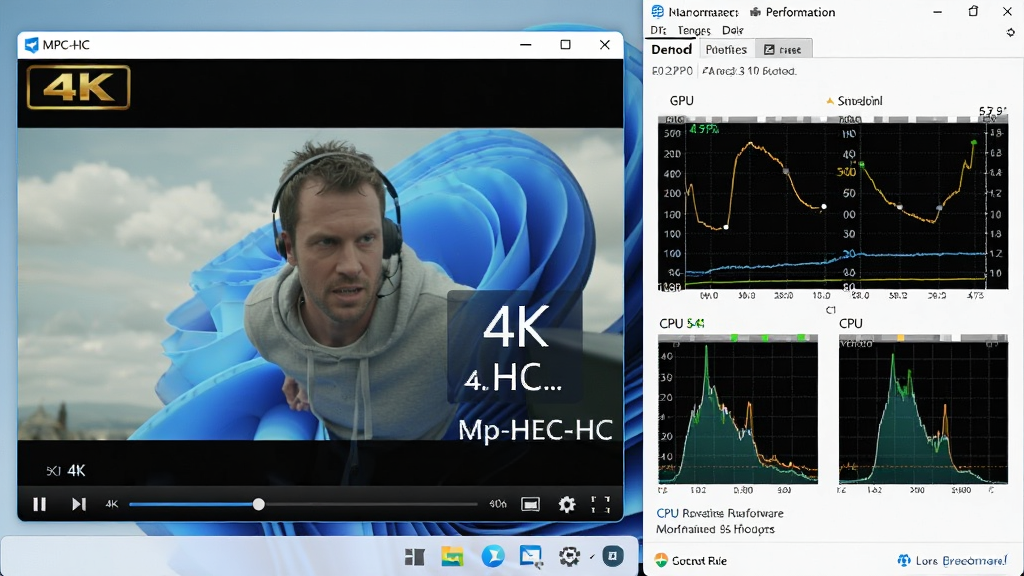Image resolution: width=1024 pixels, height=576 pixels.
Task: Enter fullscreen mode in MPC-HC
Action: 600,504
